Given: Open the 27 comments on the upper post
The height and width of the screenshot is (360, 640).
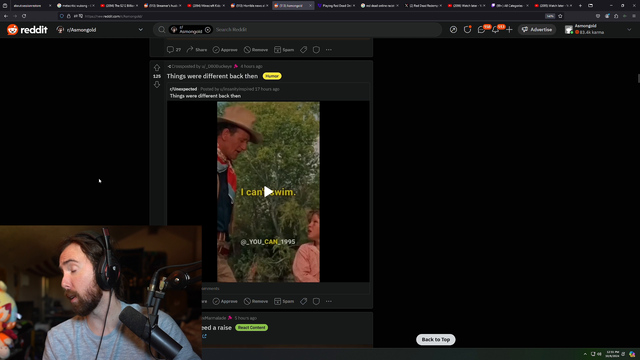Looking at the screenshot, I should (x=174, y=50).
